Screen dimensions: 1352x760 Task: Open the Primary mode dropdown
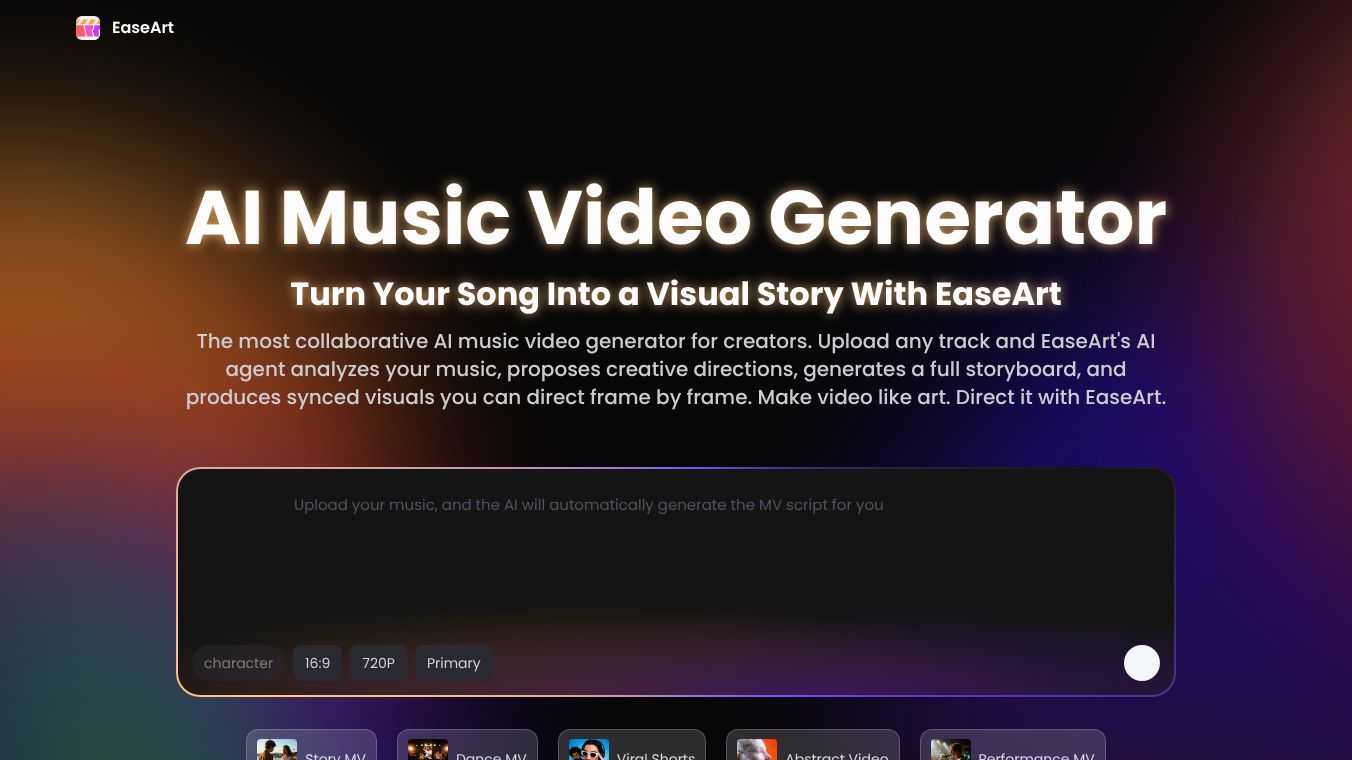pos(454,663)
